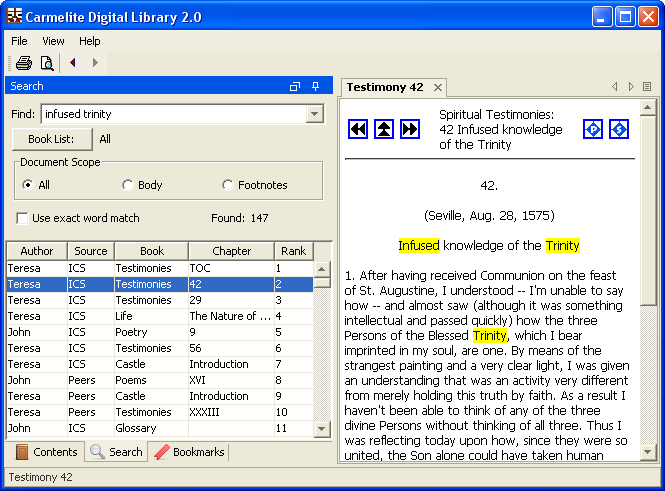Expand the Find search history dropdown
Viewport: 665px width, 491px height.
315,114
